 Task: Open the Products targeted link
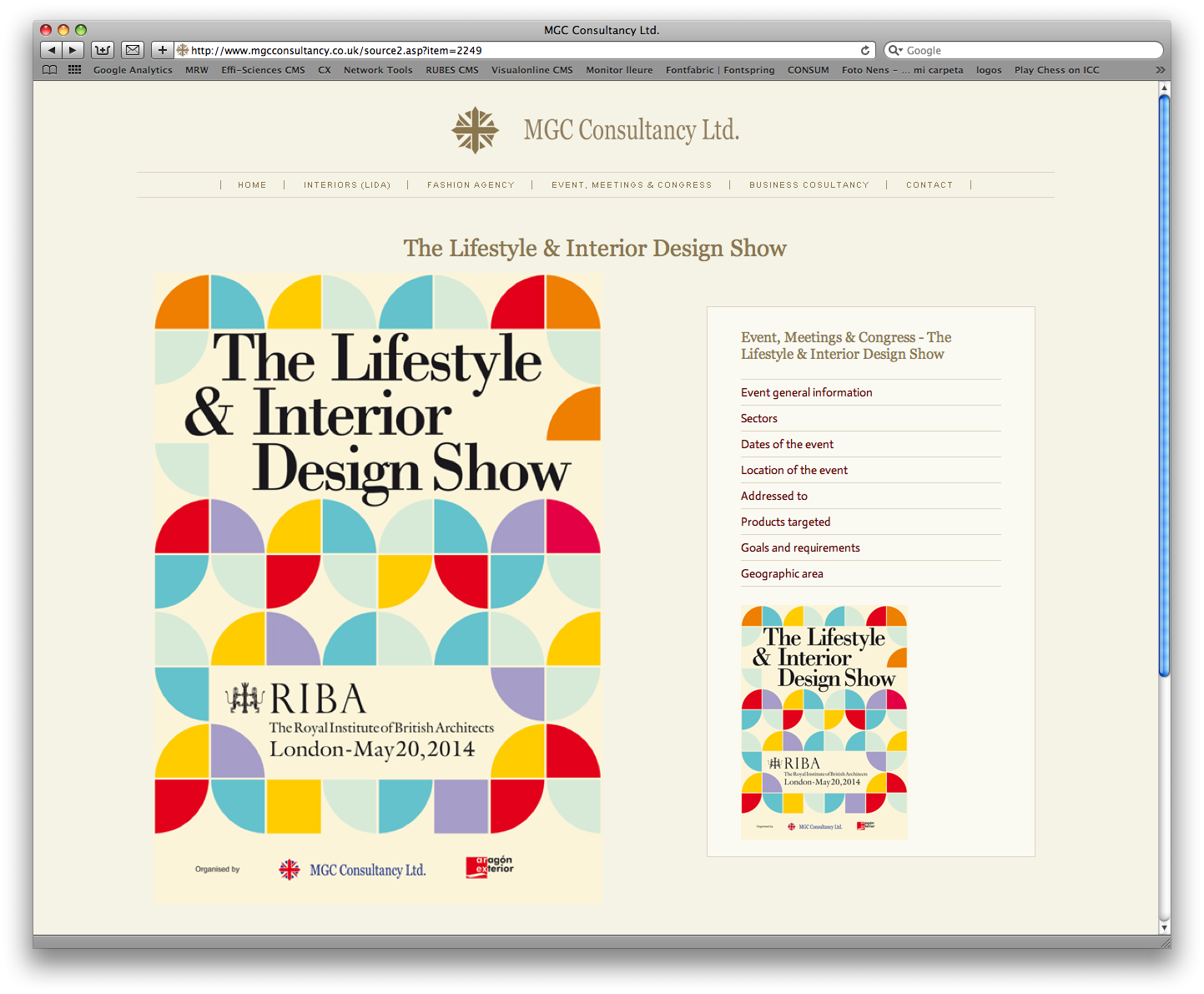(786, 522)
